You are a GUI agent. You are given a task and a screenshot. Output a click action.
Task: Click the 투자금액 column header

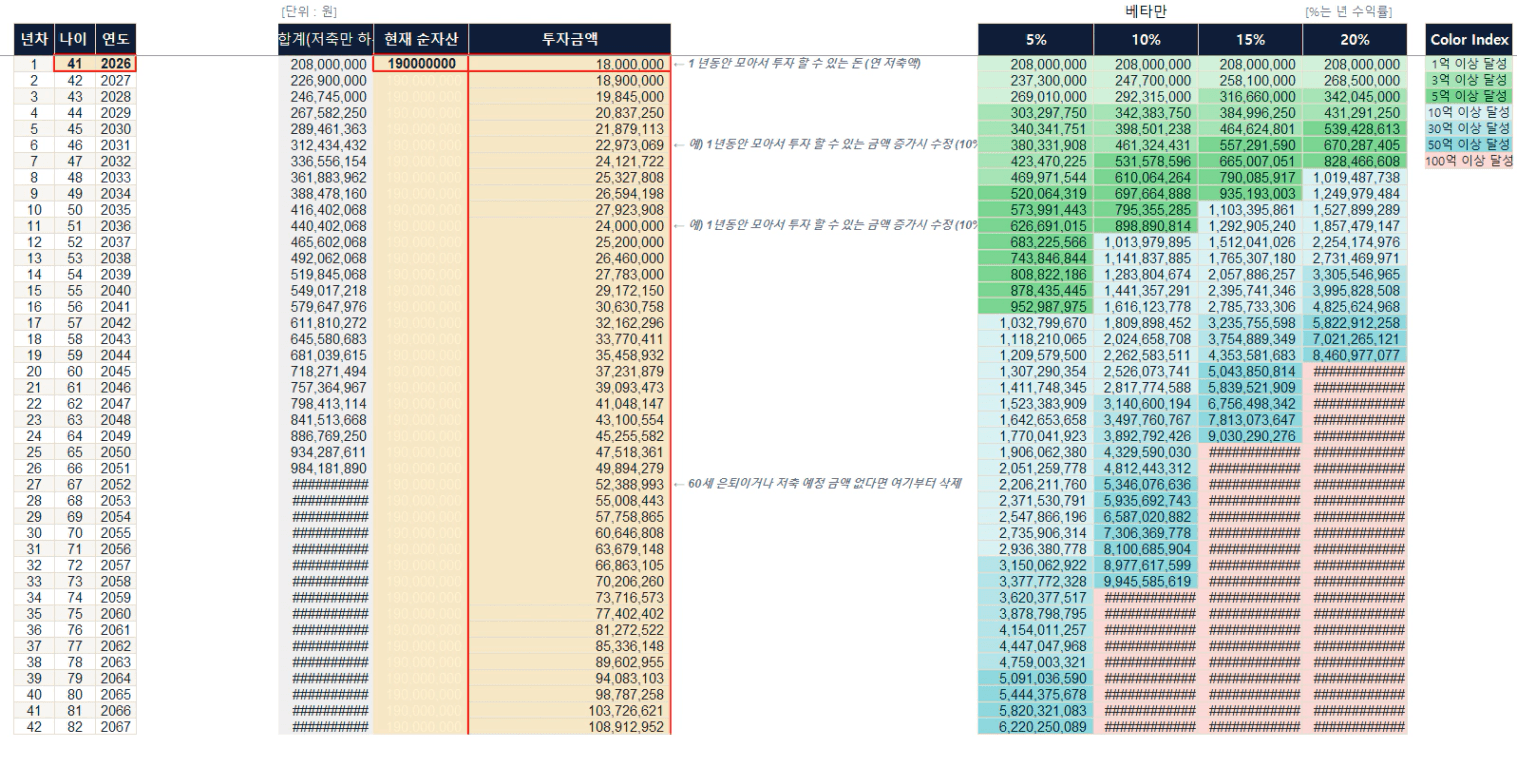[569, 39]
